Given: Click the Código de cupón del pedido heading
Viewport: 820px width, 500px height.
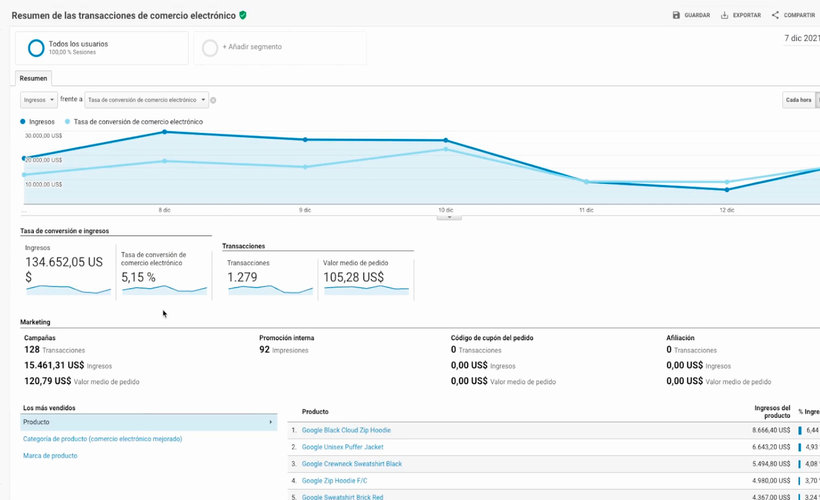Looking at the screenshot, I should pyautogui.click(x=492, y=338).
